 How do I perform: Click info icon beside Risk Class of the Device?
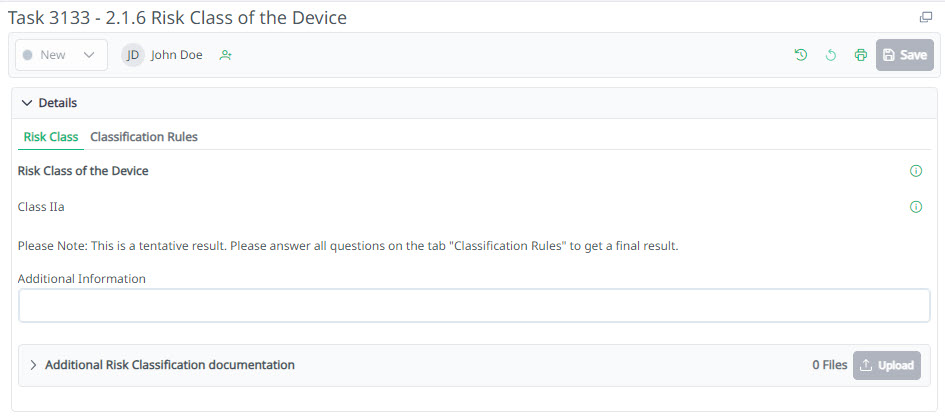point(916,171)
